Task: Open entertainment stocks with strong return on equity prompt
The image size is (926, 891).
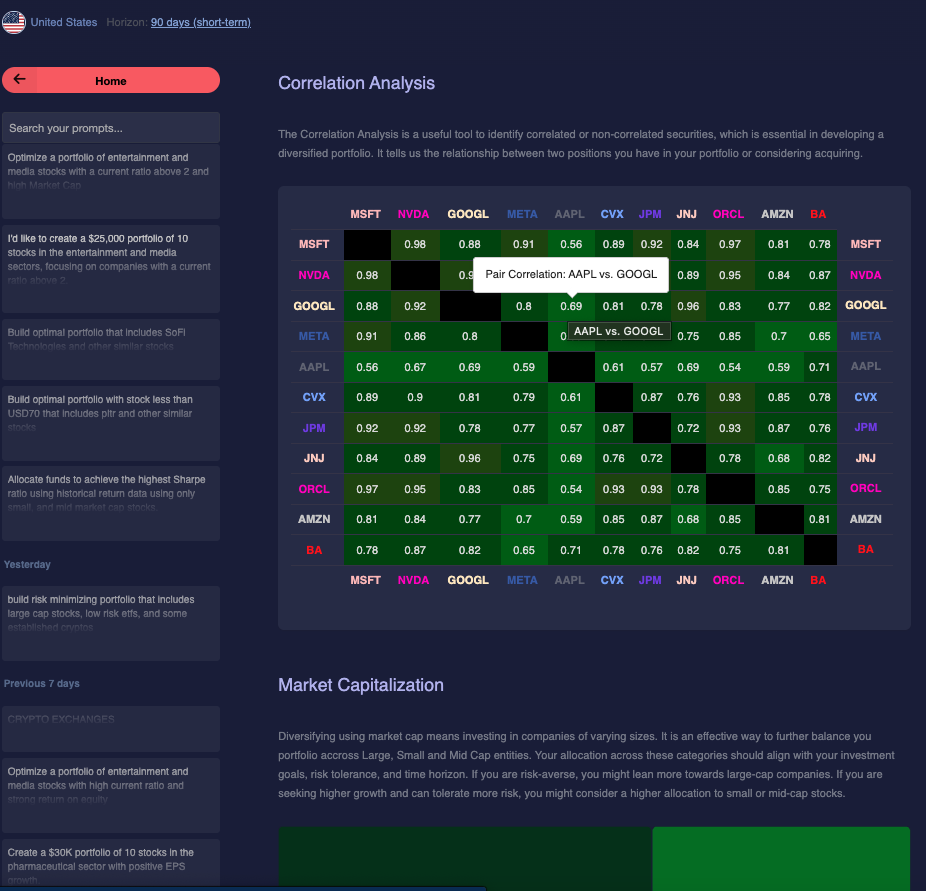Action: coord(111,795)
